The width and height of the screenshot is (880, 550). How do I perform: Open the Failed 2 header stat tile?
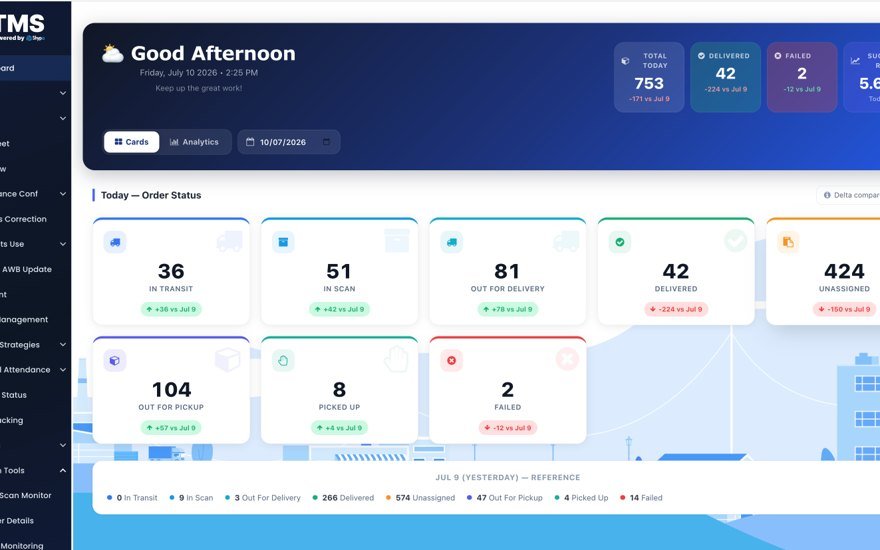[802, 77]
